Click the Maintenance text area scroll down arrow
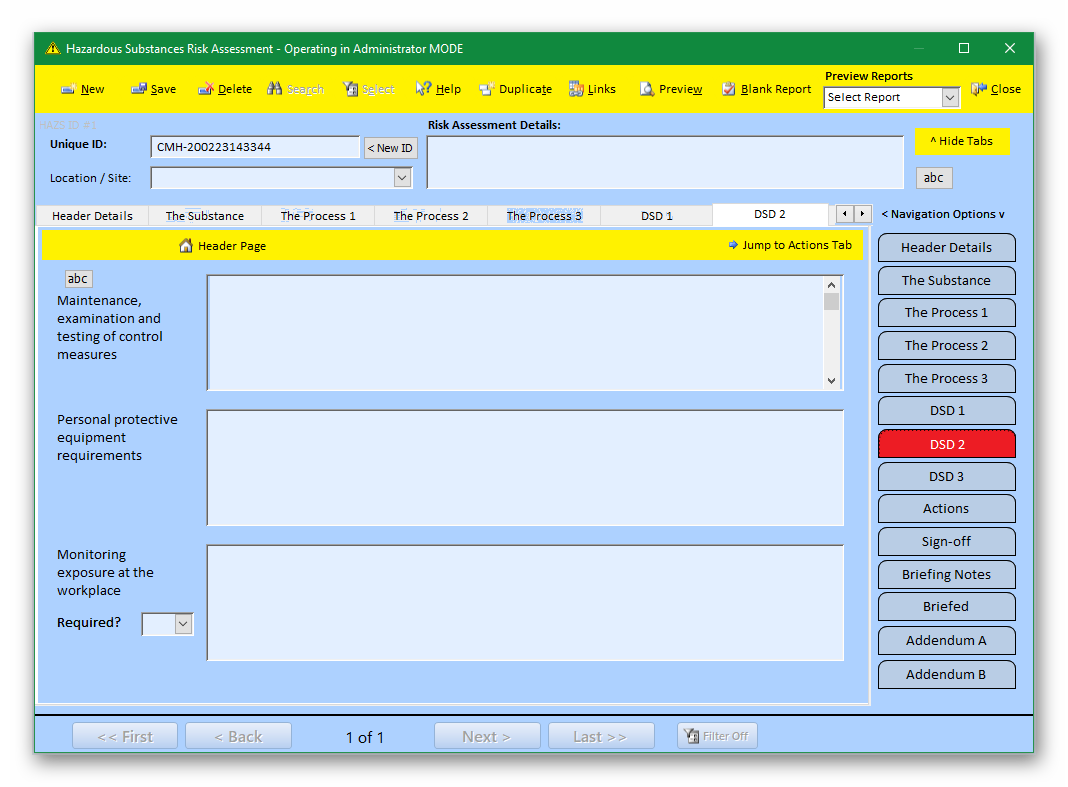The width and height of the screenshot is (1068, 787). [x=831, y=381]
